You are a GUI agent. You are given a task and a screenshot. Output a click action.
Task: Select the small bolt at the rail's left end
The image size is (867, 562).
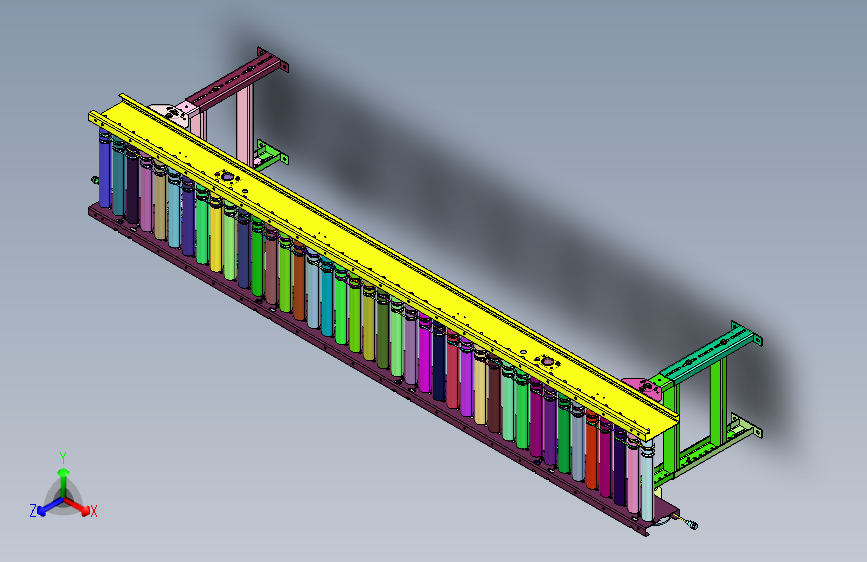(95, 180)
